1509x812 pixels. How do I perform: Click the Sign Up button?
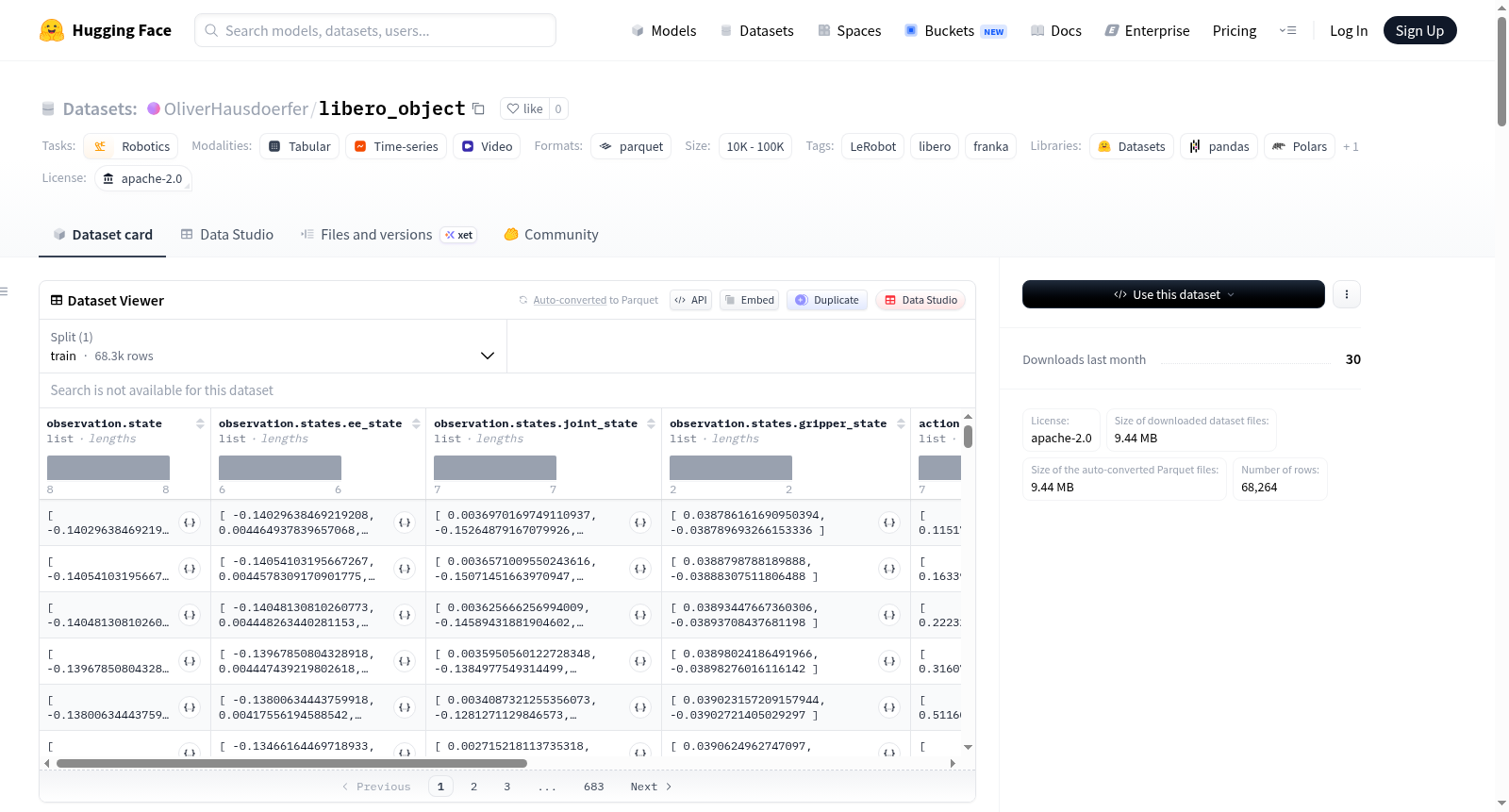[1420, 30]
